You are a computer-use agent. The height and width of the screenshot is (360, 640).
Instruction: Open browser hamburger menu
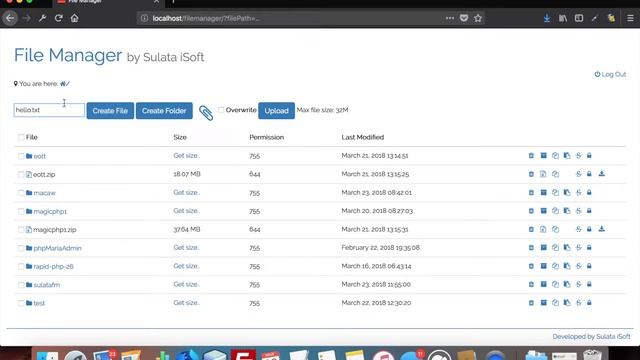coord(630,18)
